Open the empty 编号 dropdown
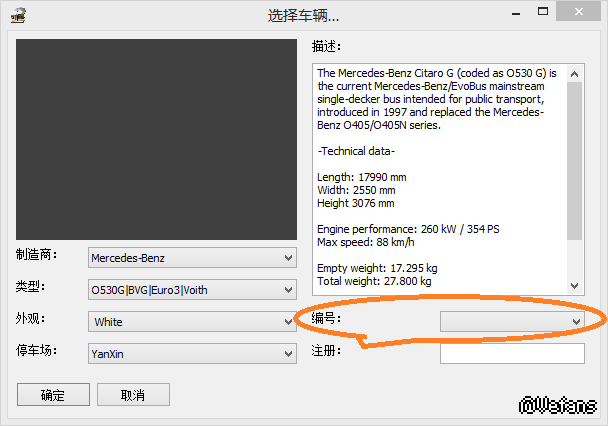The width and height of the screenshot is (608, 426). (x=512, y=321)
